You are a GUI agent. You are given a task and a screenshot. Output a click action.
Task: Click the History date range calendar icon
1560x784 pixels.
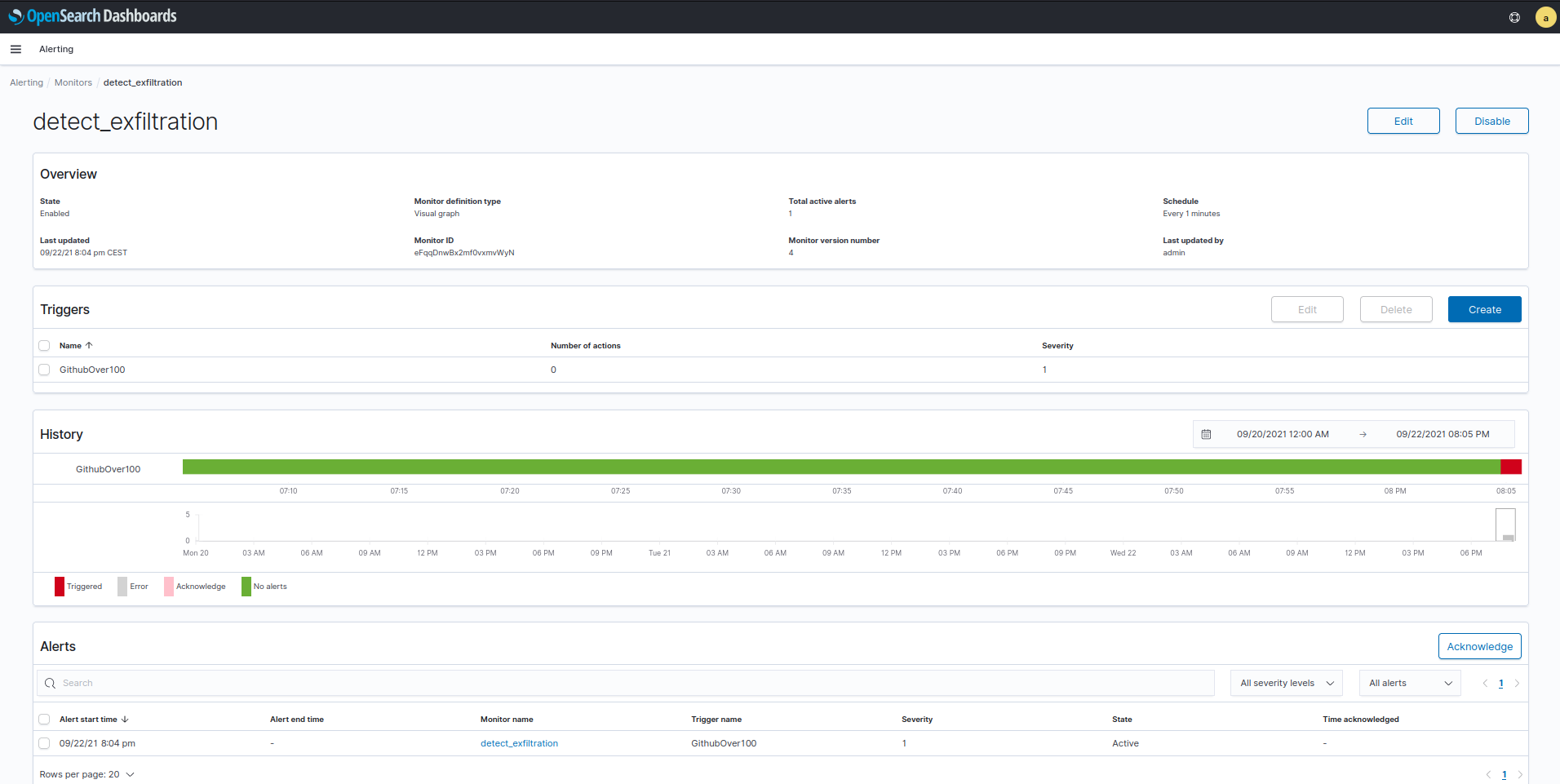coord(1206,434)
